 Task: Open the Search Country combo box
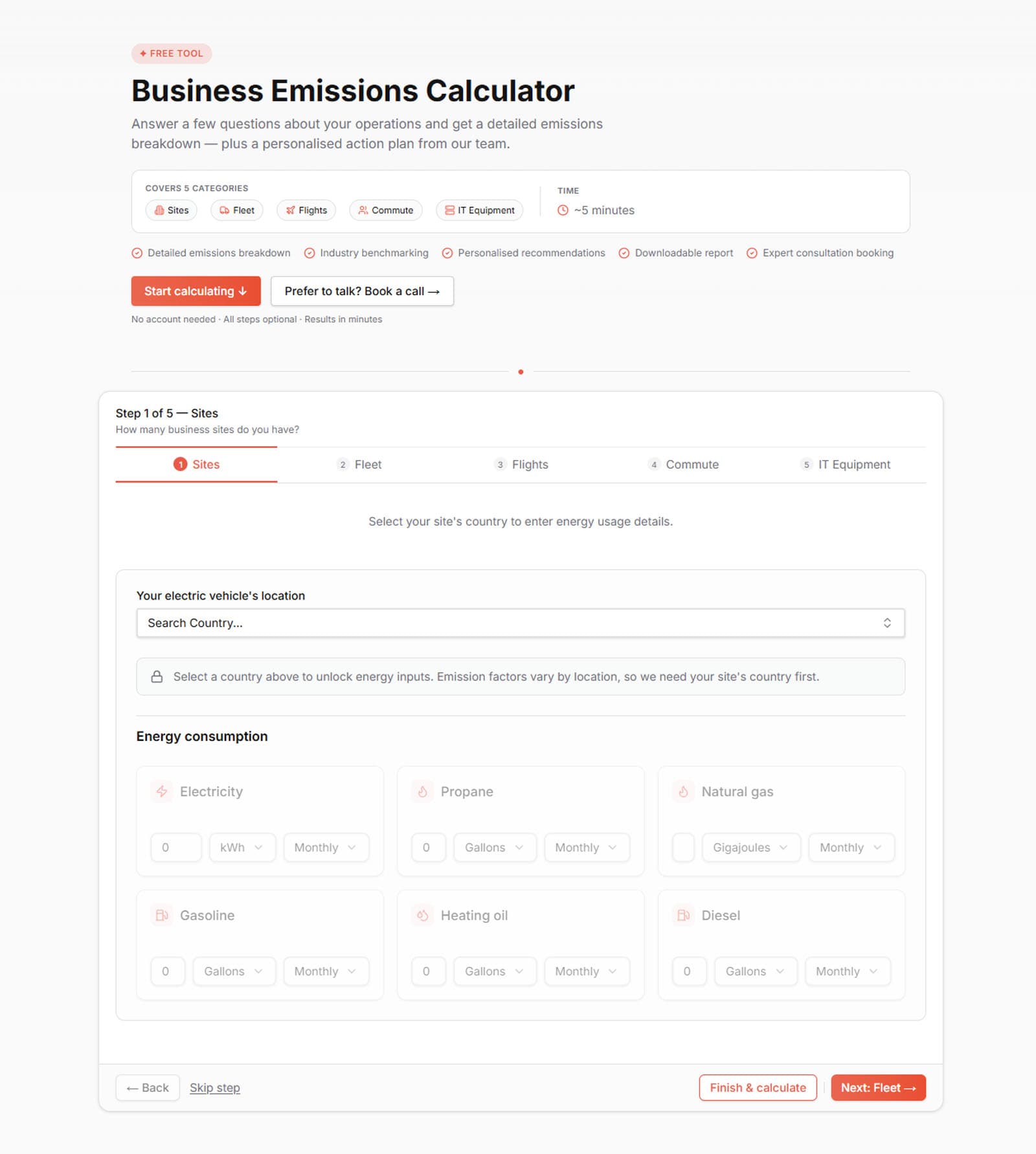(521, 623)
